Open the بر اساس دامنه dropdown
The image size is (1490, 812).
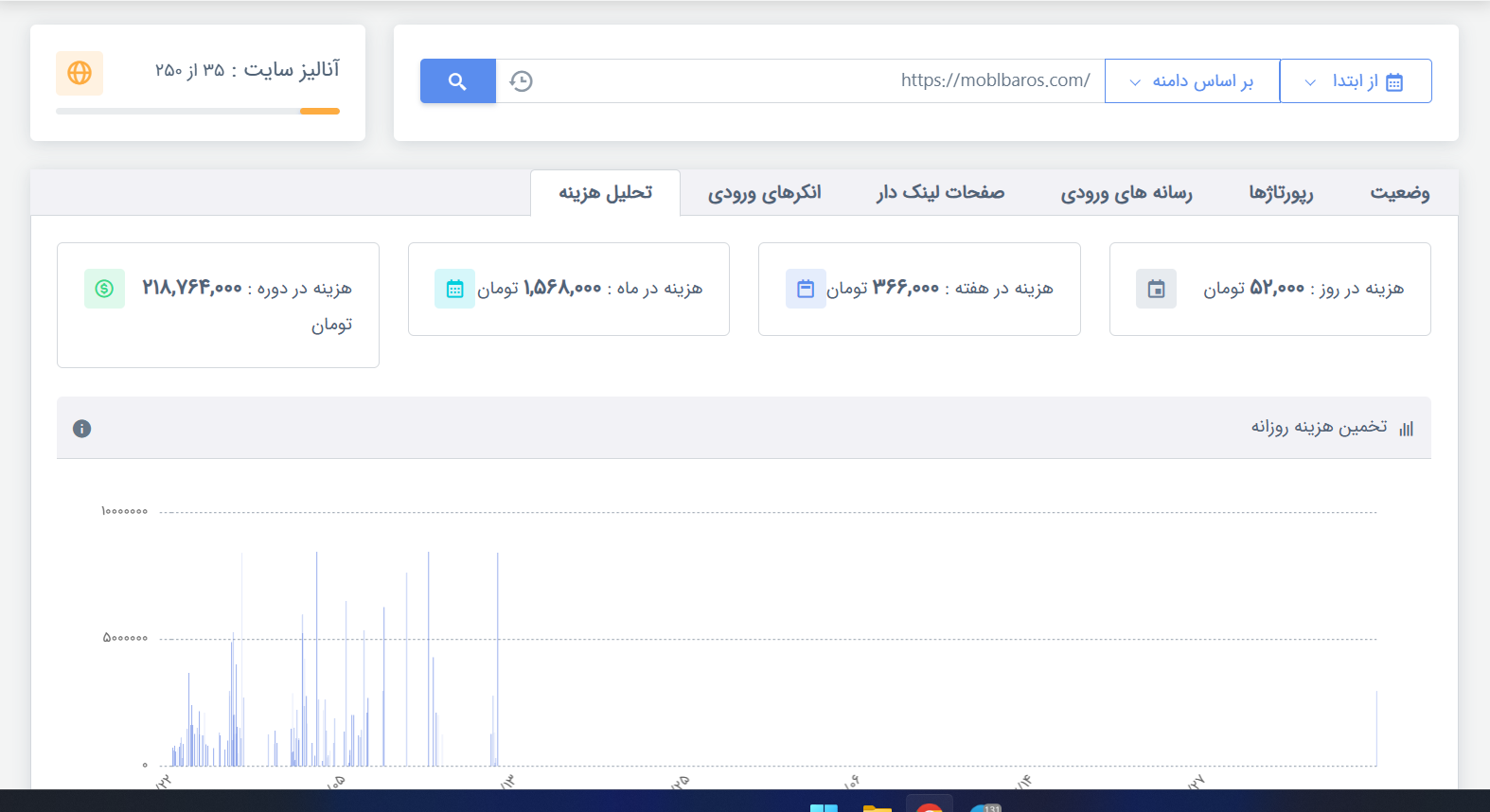(1192, 81)
